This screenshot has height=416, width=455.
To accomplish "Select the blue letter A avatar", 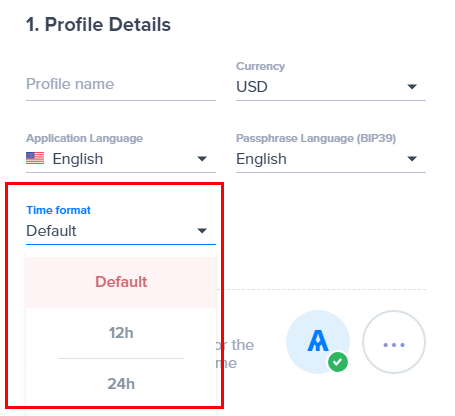I will [x=318, y=342].
